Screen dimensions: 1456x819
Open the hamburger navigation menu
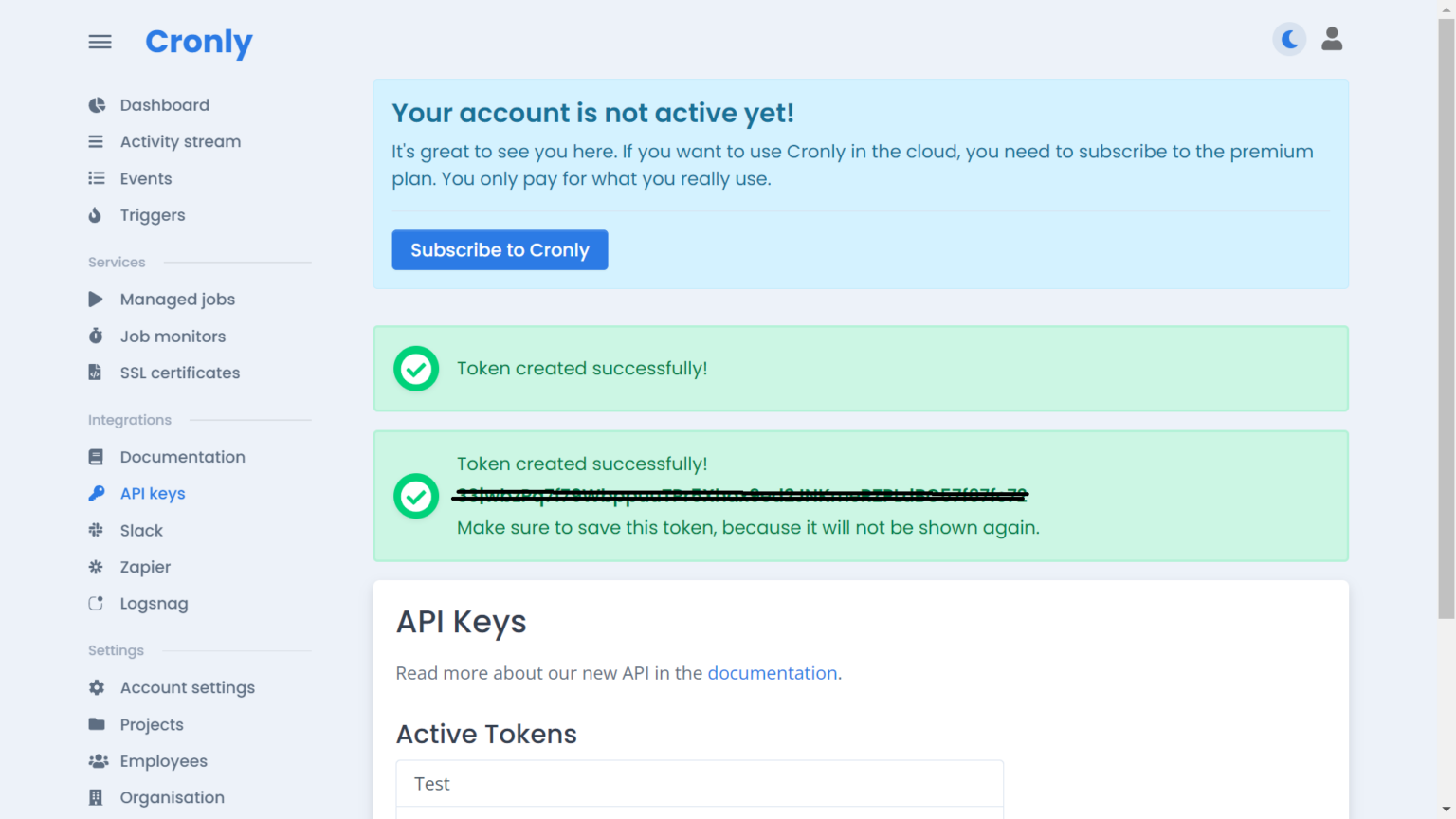pyautogui.click(x=100, y=42)
